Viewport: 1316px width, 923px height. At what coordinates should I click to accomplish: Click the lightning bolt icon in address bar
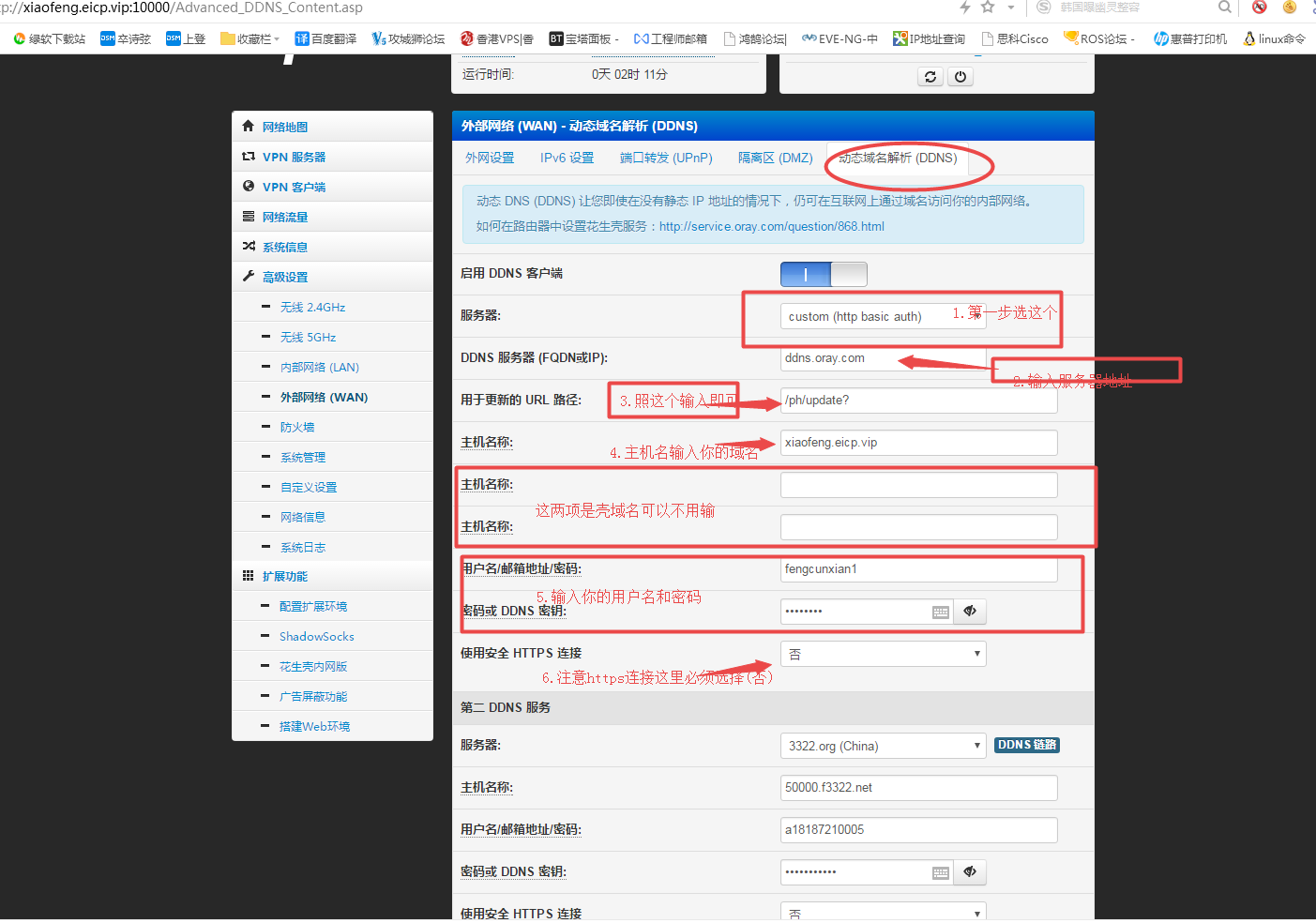pos(964,8)
